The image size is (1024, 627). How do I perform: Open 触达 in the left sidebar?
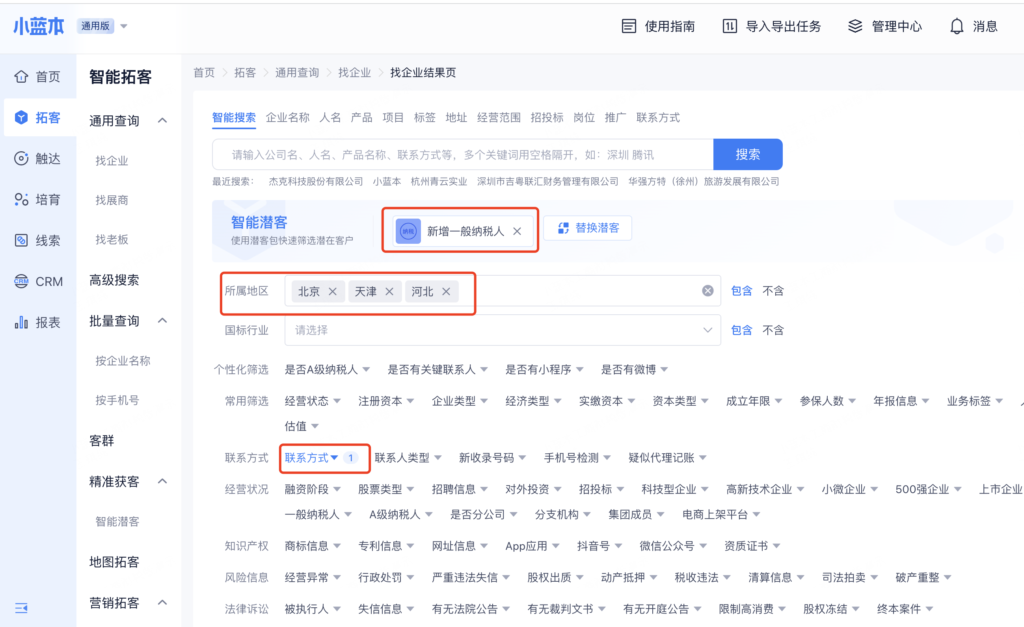tap(37, 159)
